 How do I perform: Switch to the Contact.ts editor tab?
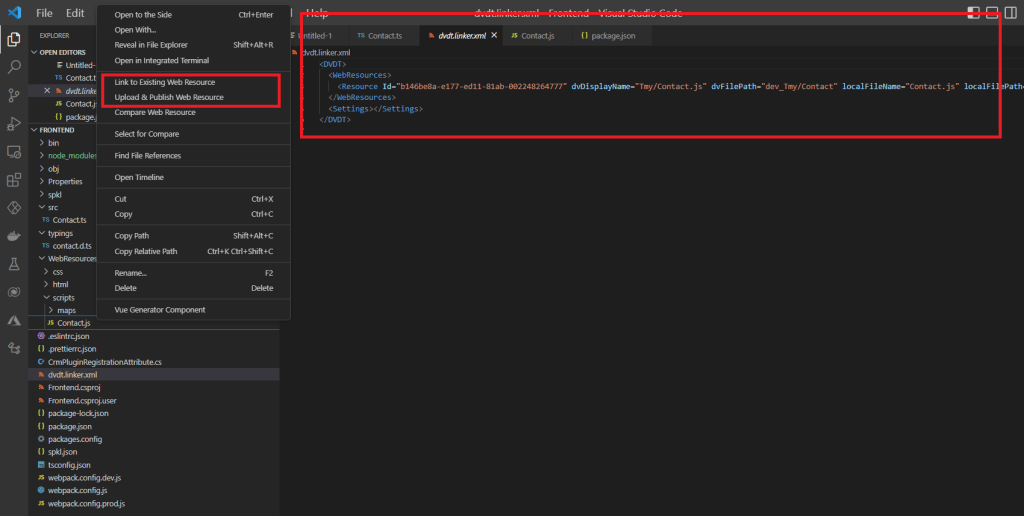(384, 36)
